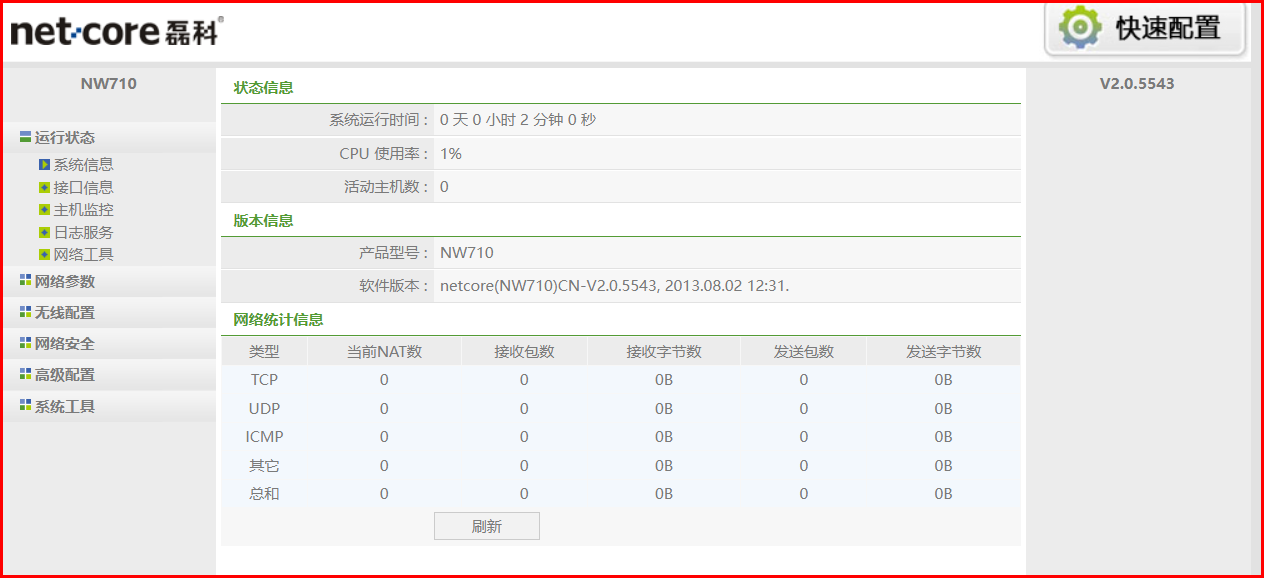The image size is (1264, 578).
Task: Click the 软件版本 firmware string
Action: 615,286
